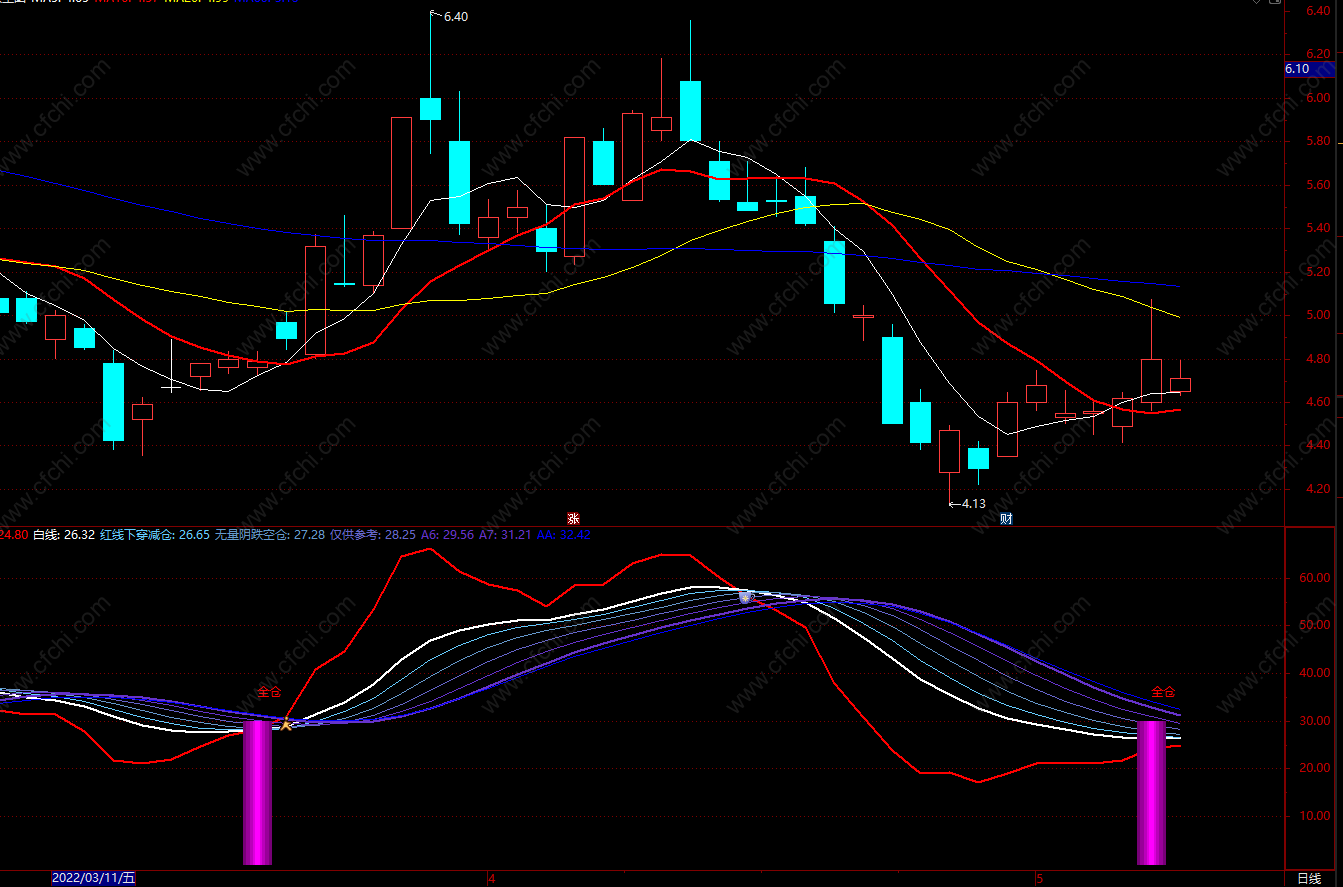The image size is (1343, 887).
Task: Select the red candle at the 4.13 low
Action: [949, 451]
